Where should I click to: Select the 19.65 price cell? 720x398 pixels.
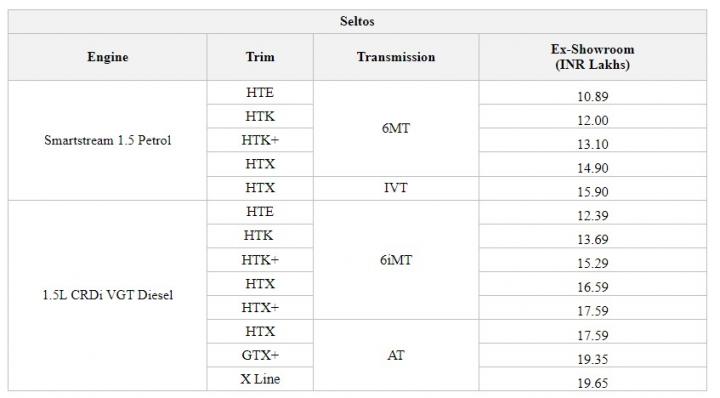pos(593,379)
